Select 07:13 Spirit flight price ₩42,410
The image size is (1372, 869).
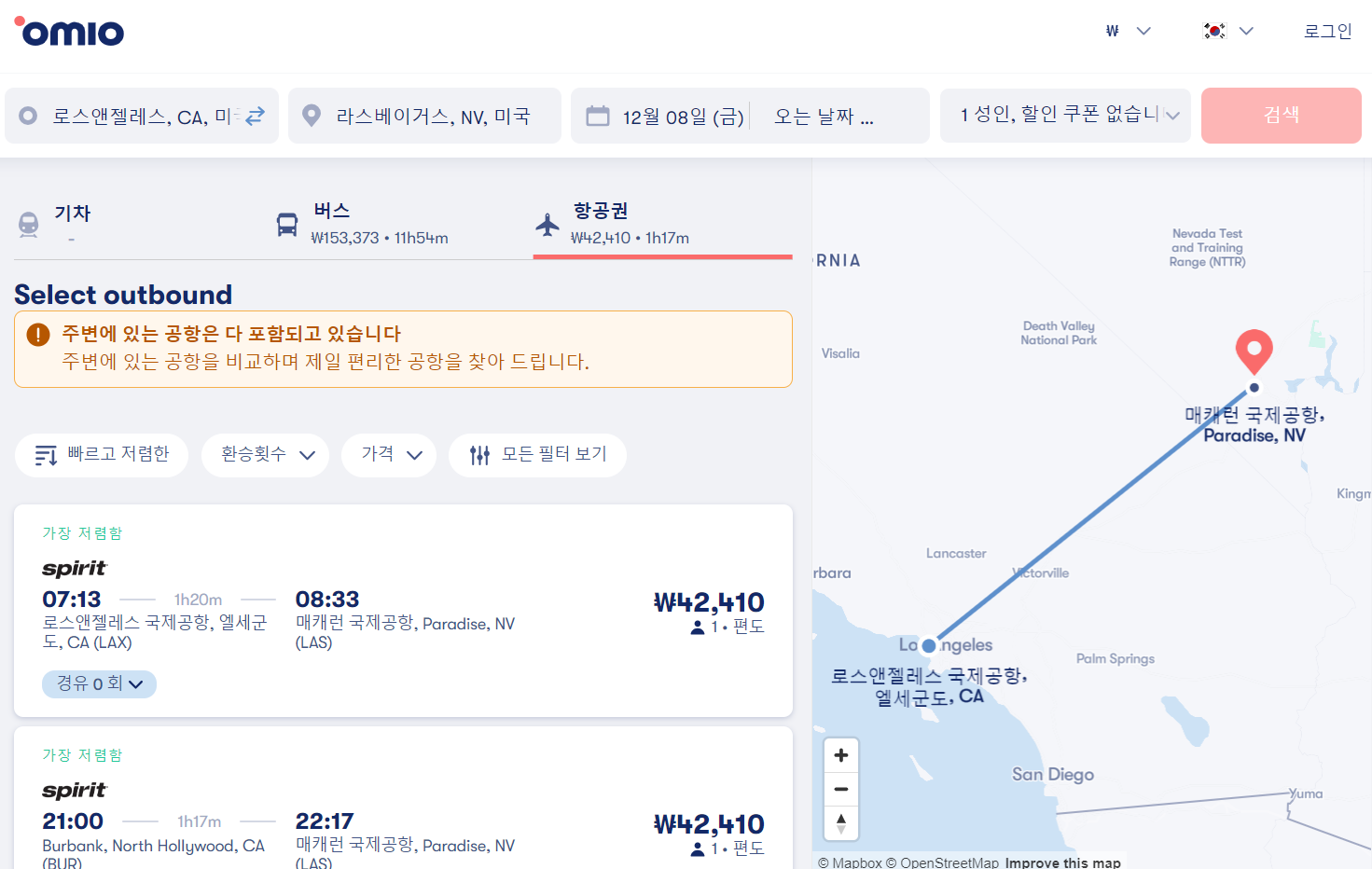[x=709, y=602]
